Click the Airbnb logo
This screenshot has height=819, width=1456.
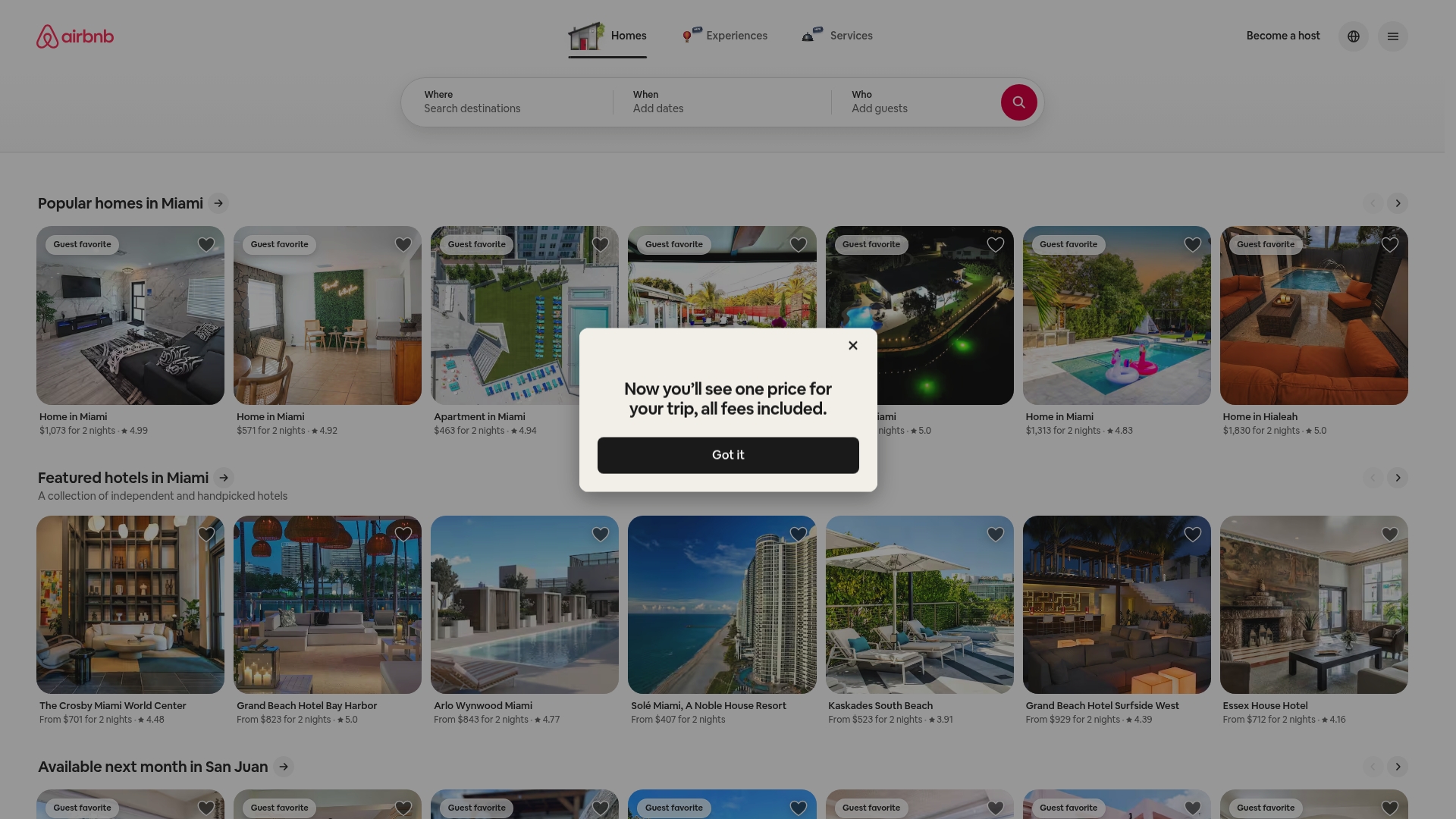point(75,36)
